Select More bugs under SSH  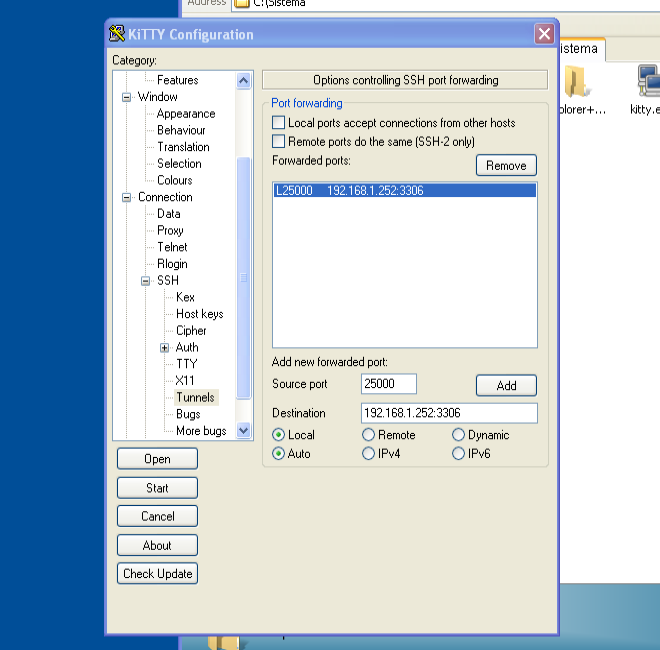(x=201, y=431)
